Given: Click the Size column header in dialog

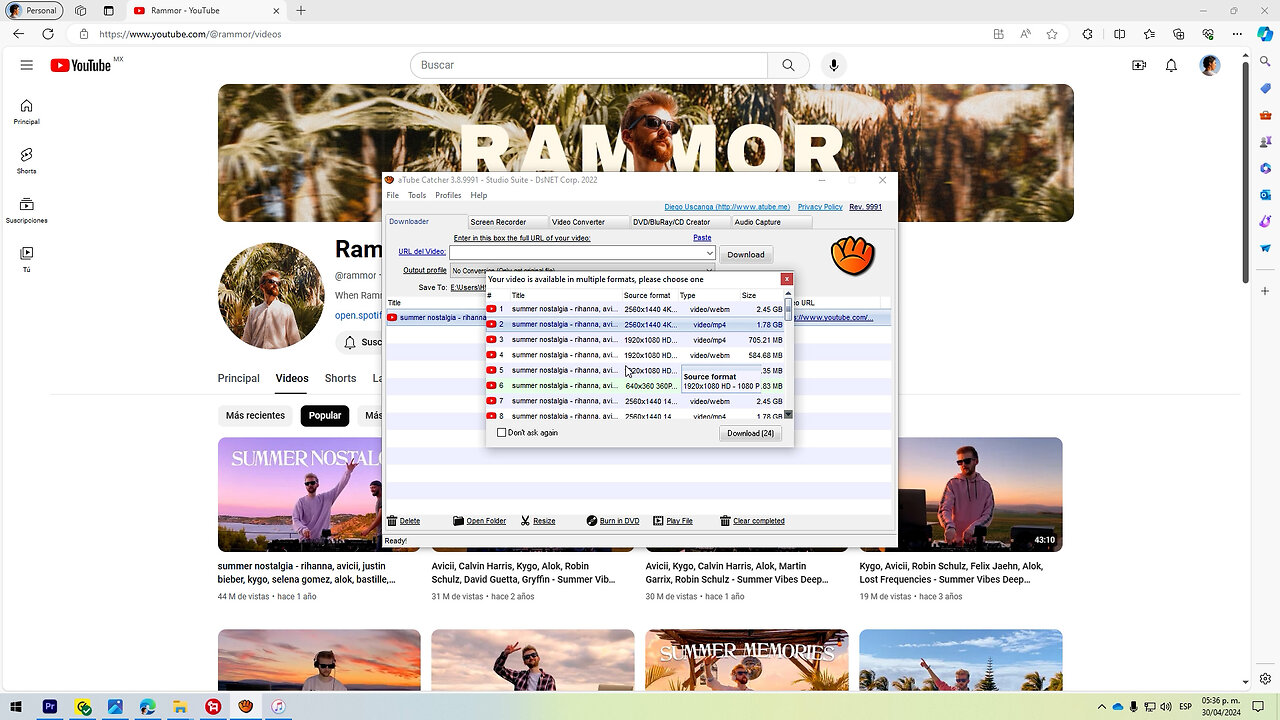Looking at the screenshot, I should tap(760, 296).
